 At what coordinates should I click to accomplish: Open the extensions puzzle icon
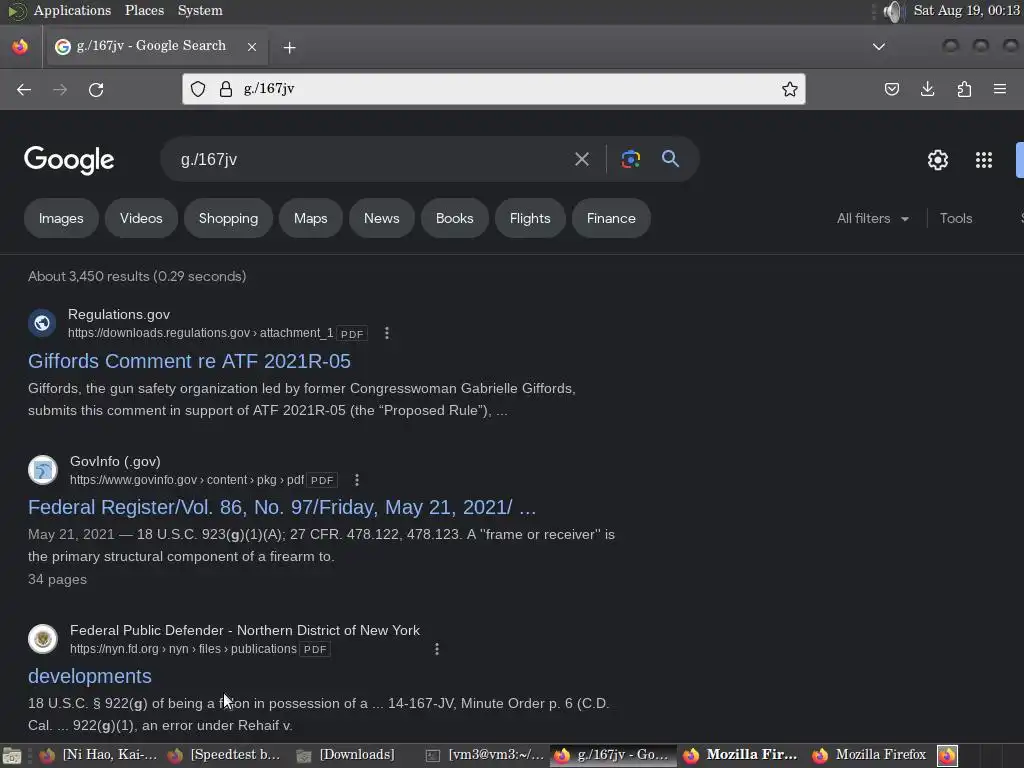pyautogui.click(x=964, y=89)
